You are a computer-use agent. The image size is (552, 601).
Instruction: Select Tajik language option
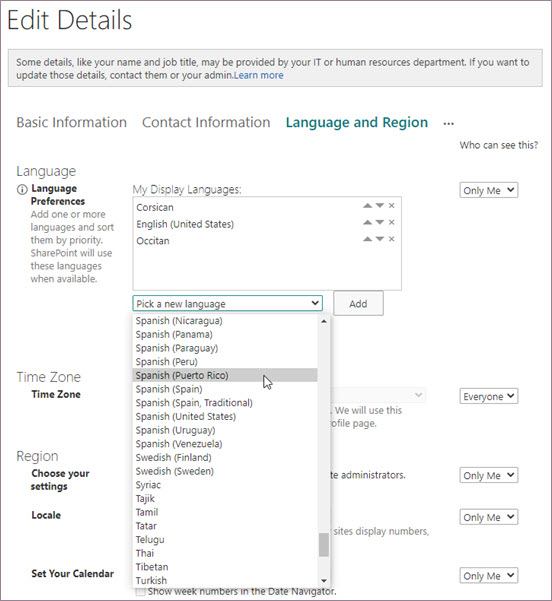(225, 499)
